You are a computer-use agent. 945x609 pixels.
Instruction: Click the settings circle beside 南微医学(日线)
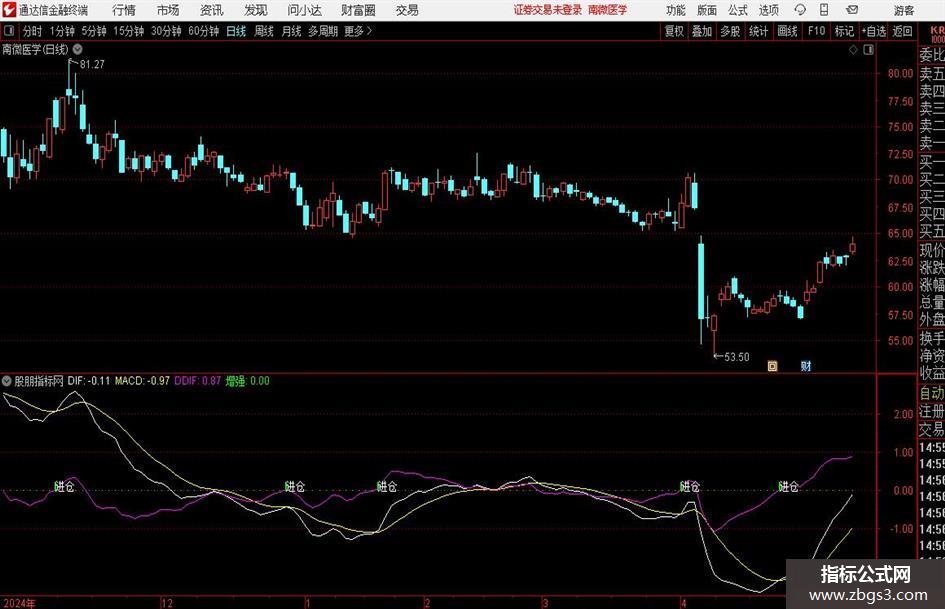(x=78, y=49)
